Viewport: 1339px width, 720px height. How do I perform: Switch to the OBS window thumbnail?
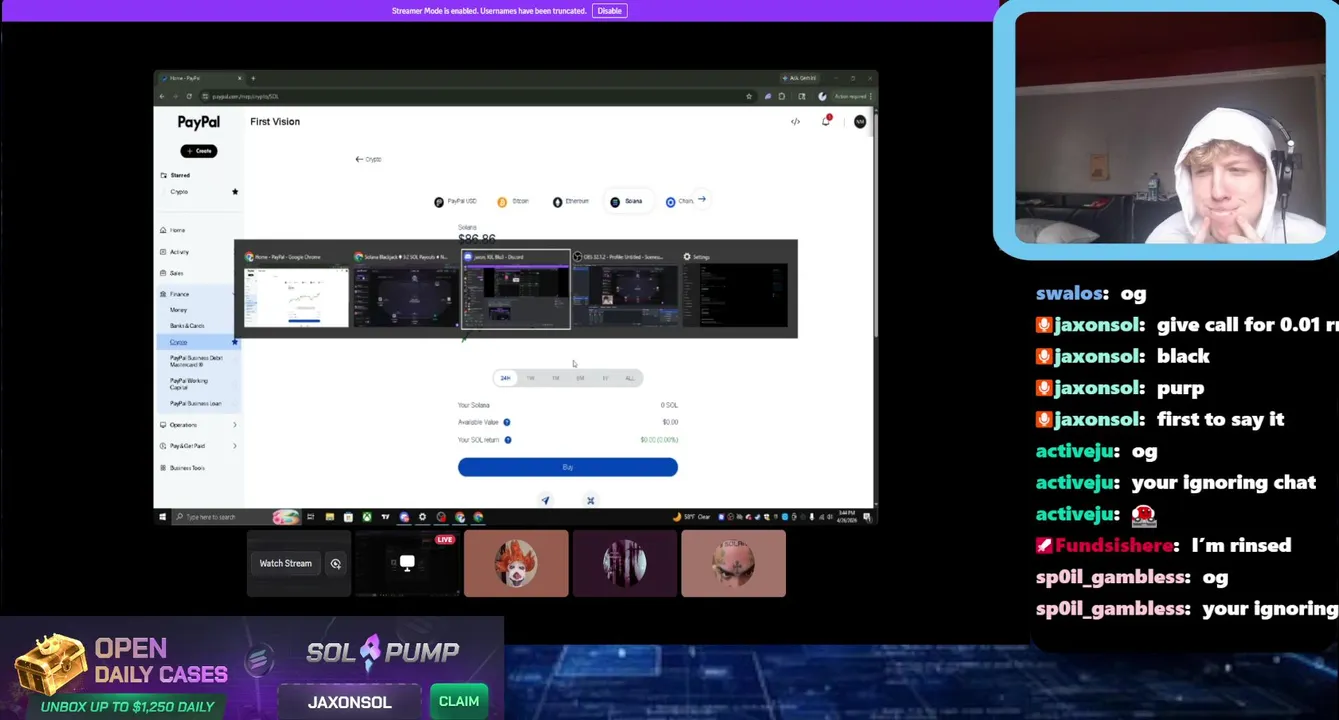click(625, 290)
